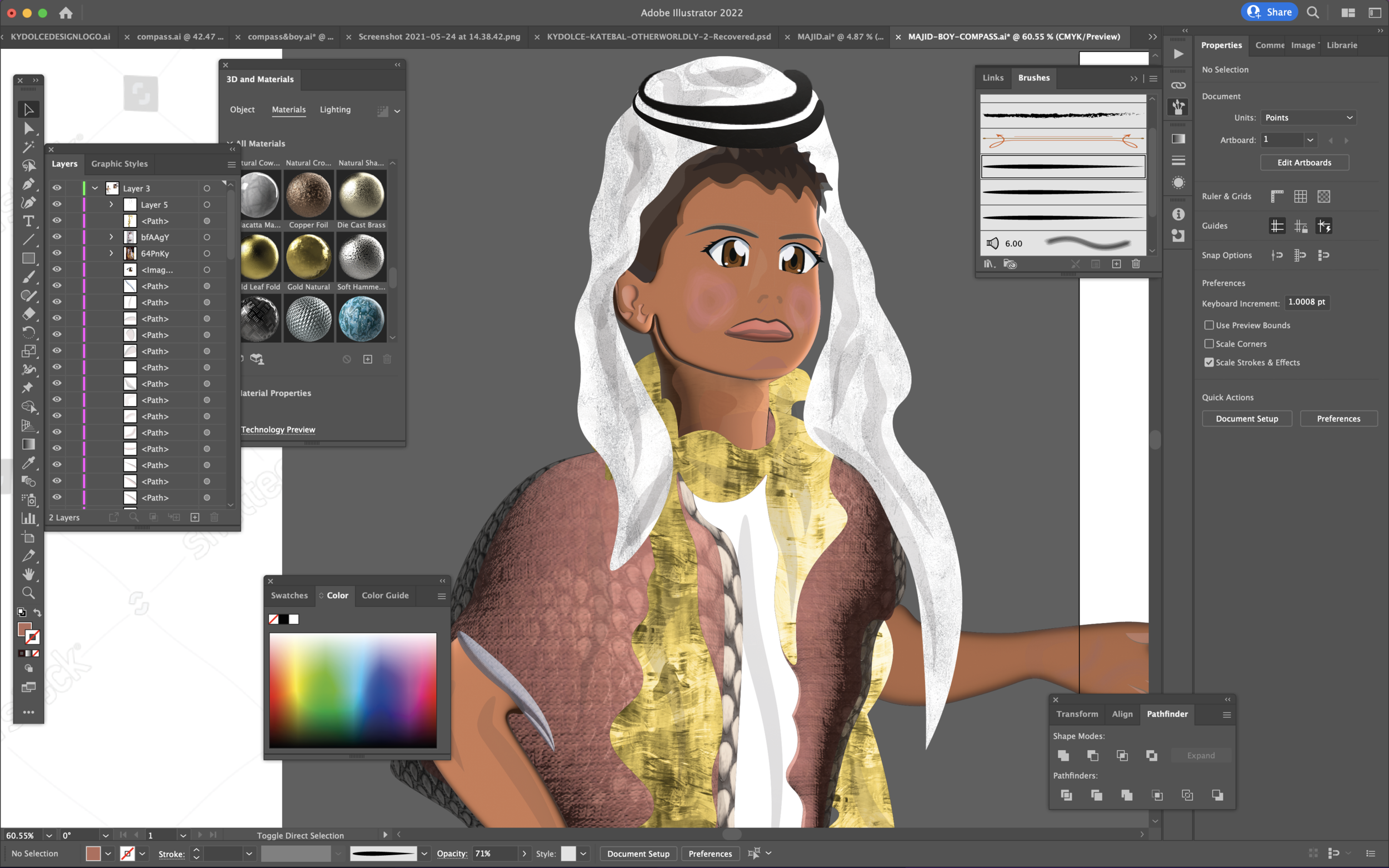Click the Edit Artboards button
The image size is (1389, 868).
pos(1304,163)
